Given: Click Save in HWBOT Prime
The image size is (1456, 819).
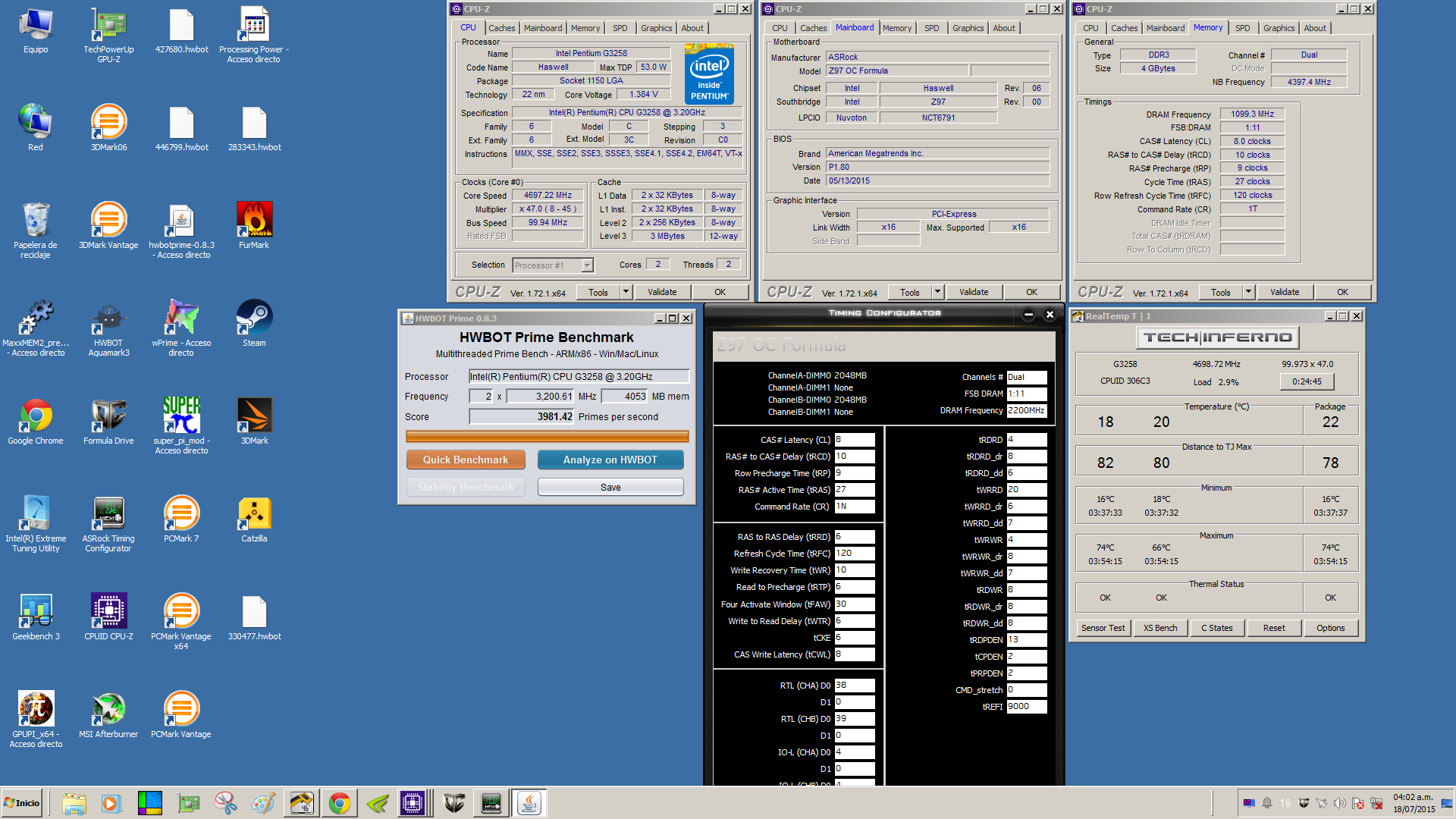Looking at the screenshot, I should point(610,487).
